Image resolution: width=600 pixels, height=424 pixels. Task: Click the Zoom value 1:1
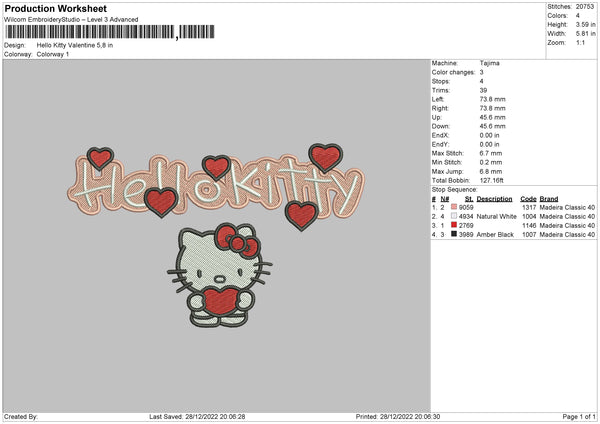[x=580, y=42]
